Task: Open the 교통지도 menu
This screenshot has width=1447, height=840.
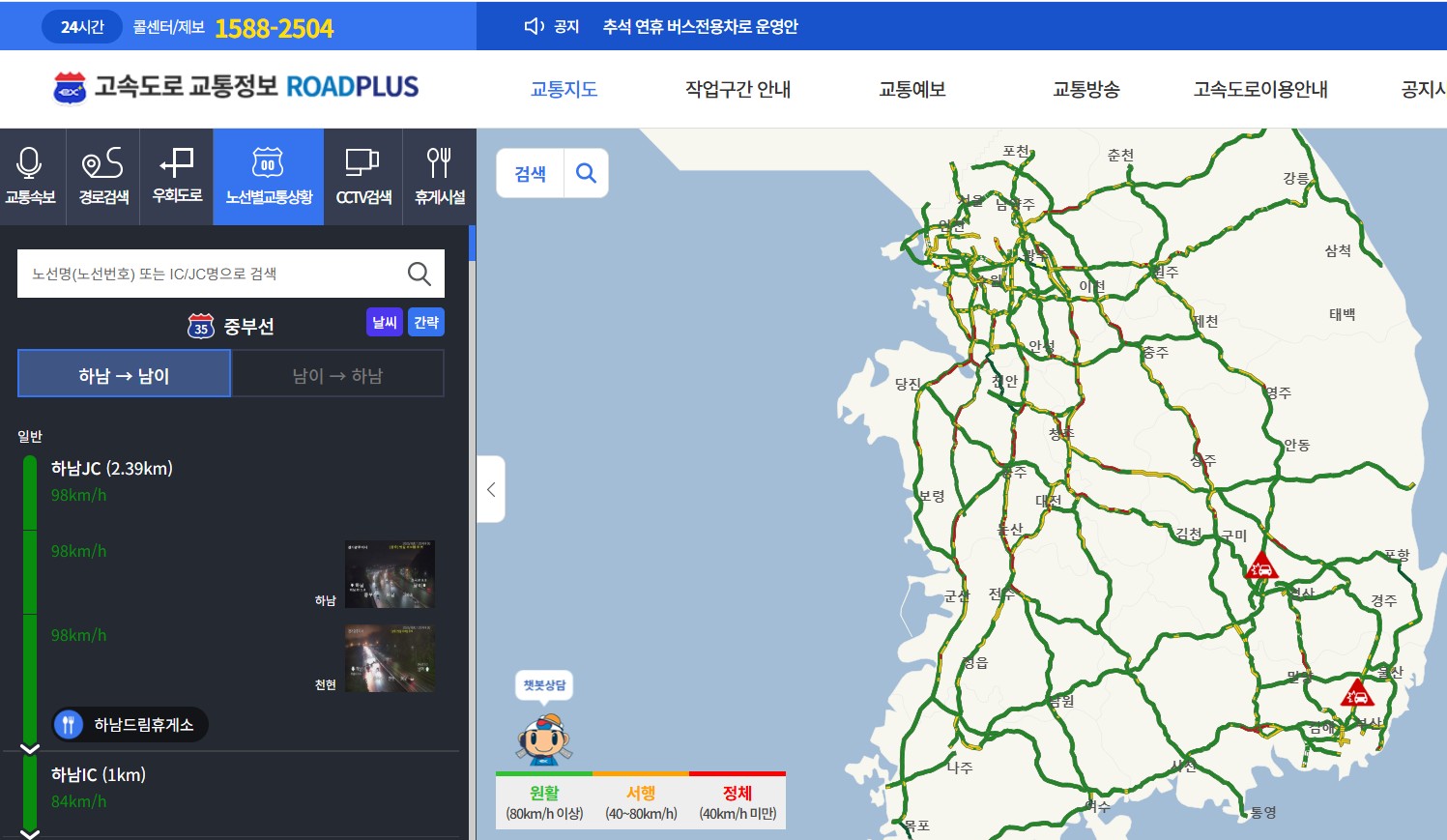Action: tap(564, 89)
